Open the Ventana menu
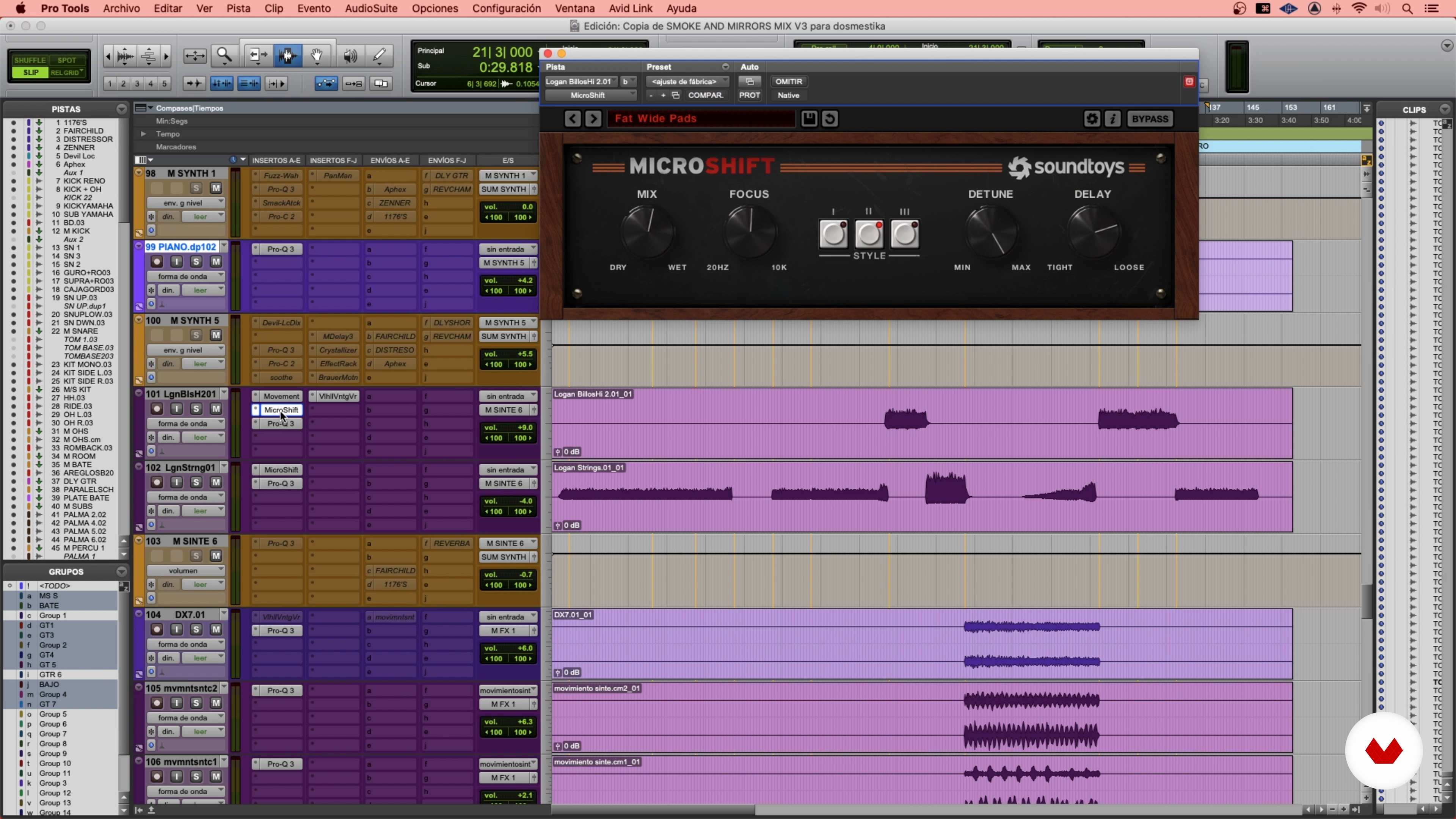 coord(574,8)
